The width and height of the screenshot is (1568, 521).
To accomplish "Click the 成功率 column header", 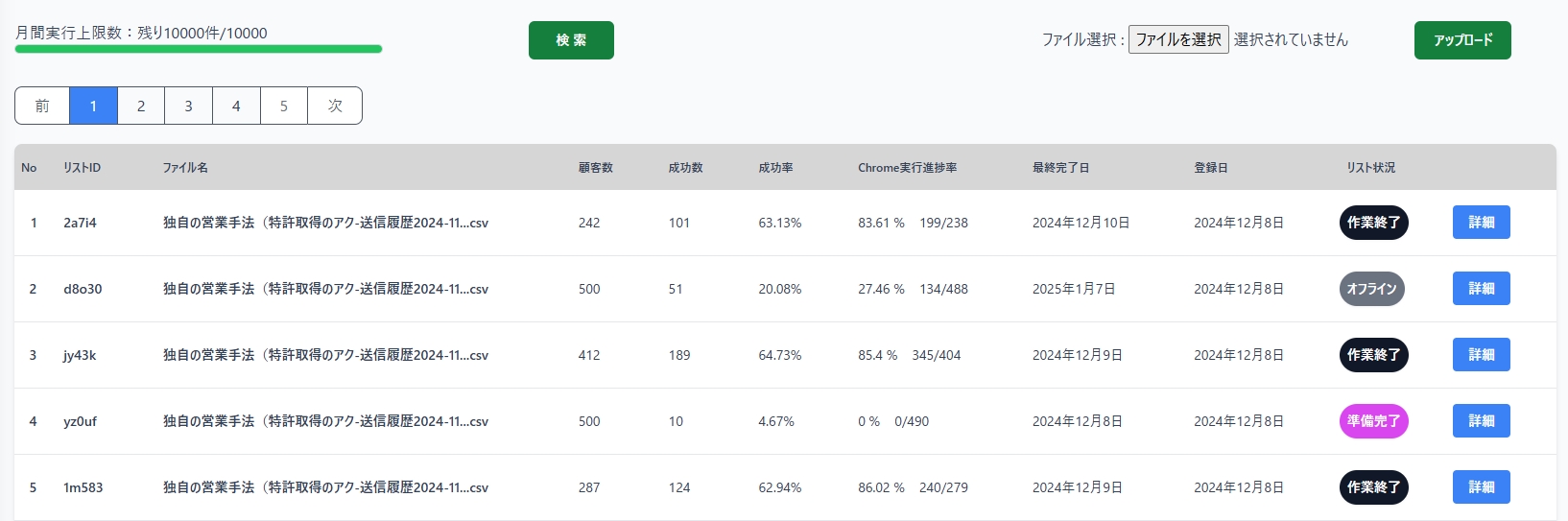I will pos(775,168).
